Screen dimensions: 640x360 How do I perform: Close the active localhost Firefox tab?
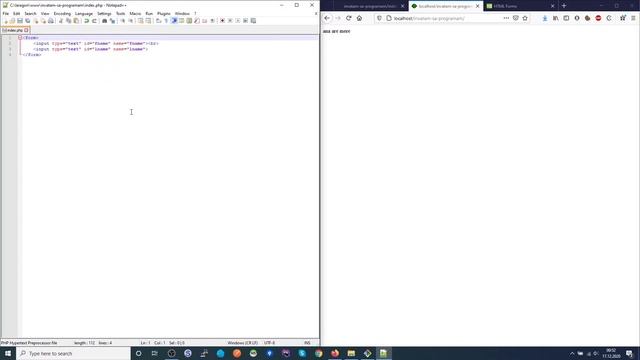pyautogui.click(x=478, y=6)
